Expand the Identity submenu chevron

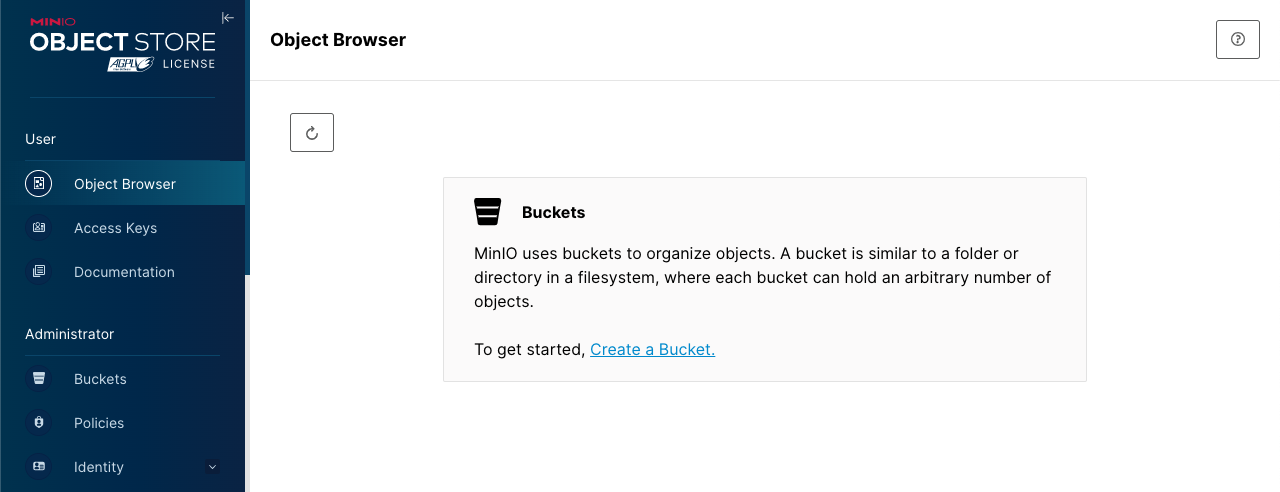212,467
